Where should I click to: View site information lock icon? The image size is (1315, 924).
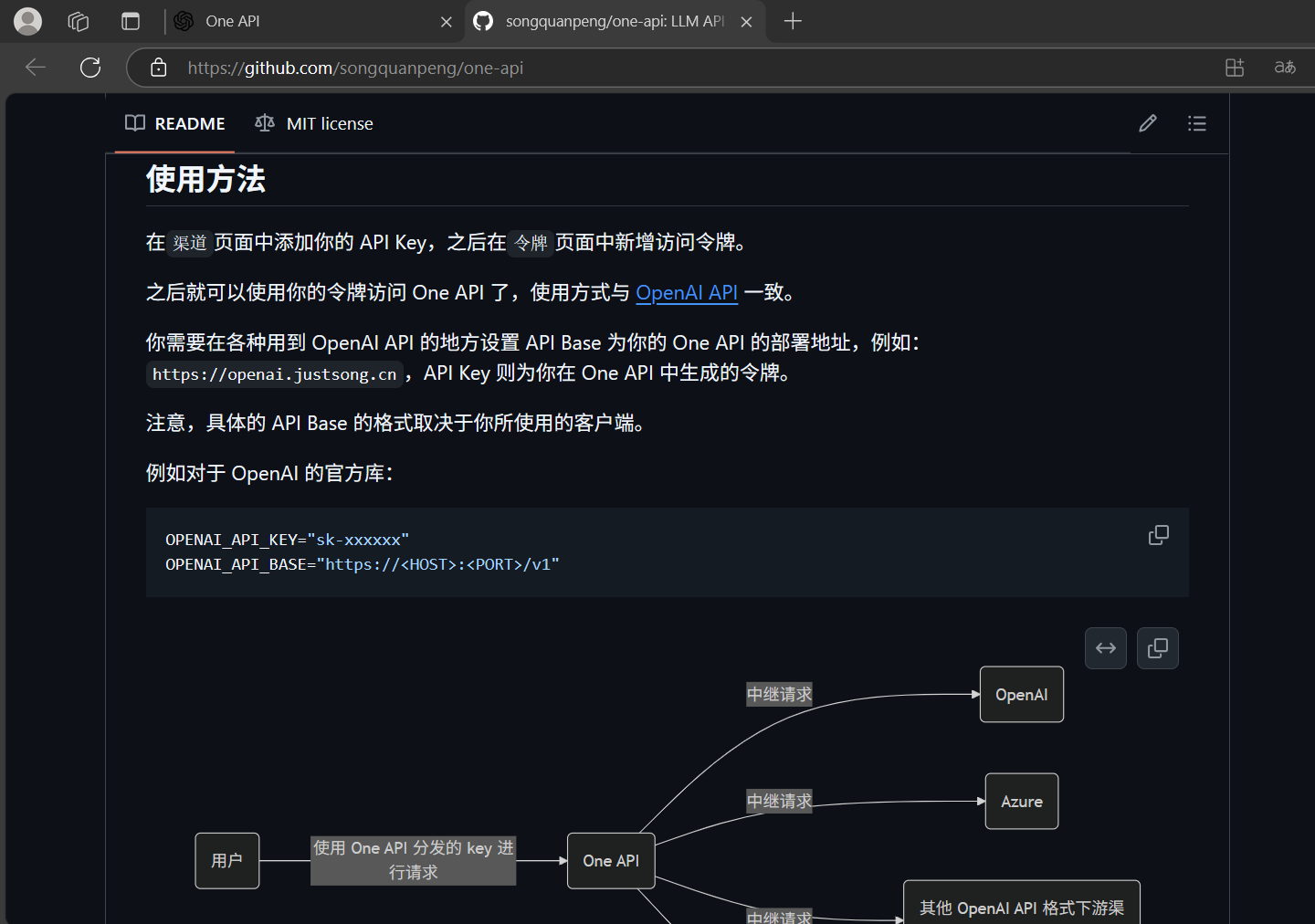[159, 68]
